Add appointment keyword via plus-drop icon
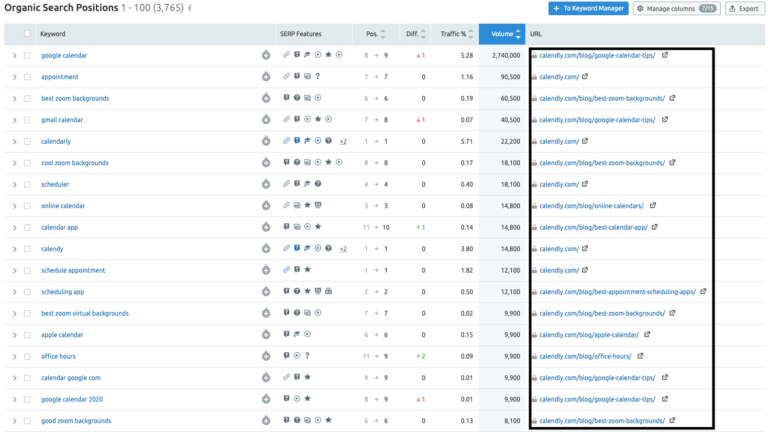This screenshot has height=432, width=768. (x=266, y=76)
